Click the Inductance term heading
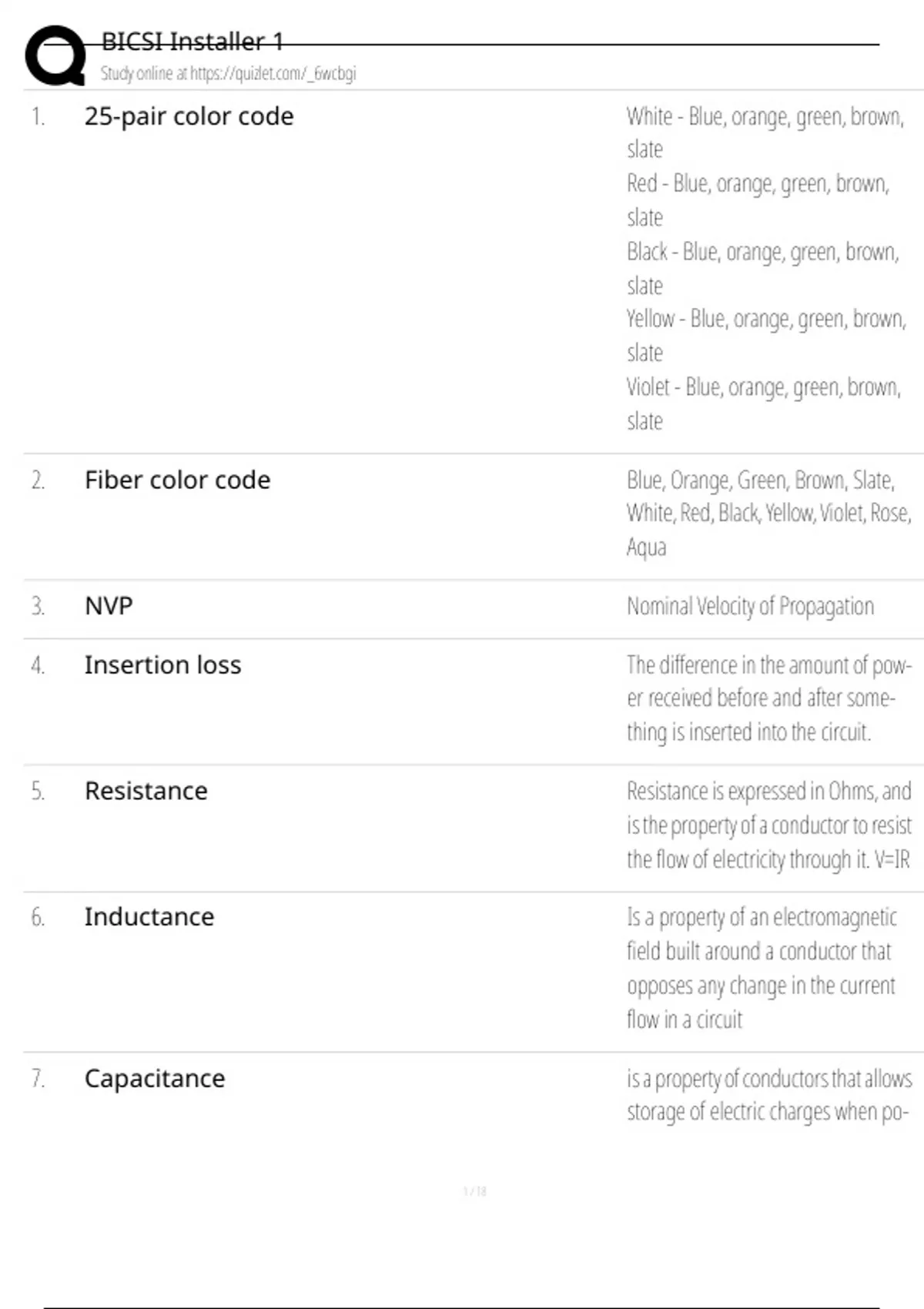The height and width of the screenshot is (1309, 924). [149, 917]
